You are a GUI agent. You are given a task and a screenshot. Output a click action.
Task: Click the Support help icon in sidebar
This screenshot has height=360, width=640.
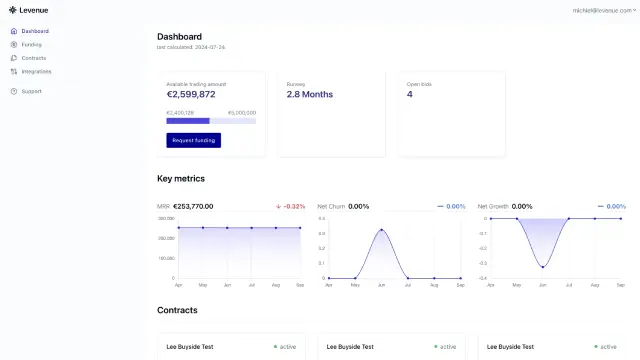(x=14, y=91)
